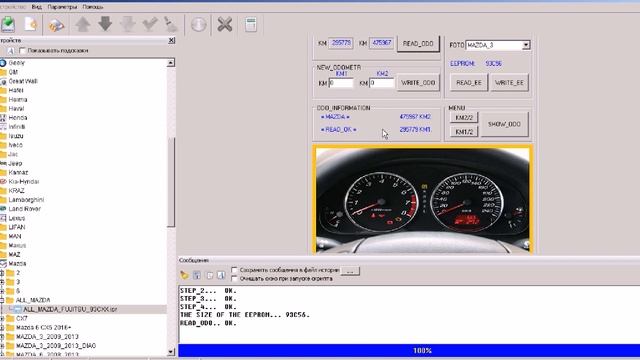Click the greyed-out down-arrow toolbar icon
Image resolution: width=640 pixels, height=360 pixels.
click(x=128, y=24)
